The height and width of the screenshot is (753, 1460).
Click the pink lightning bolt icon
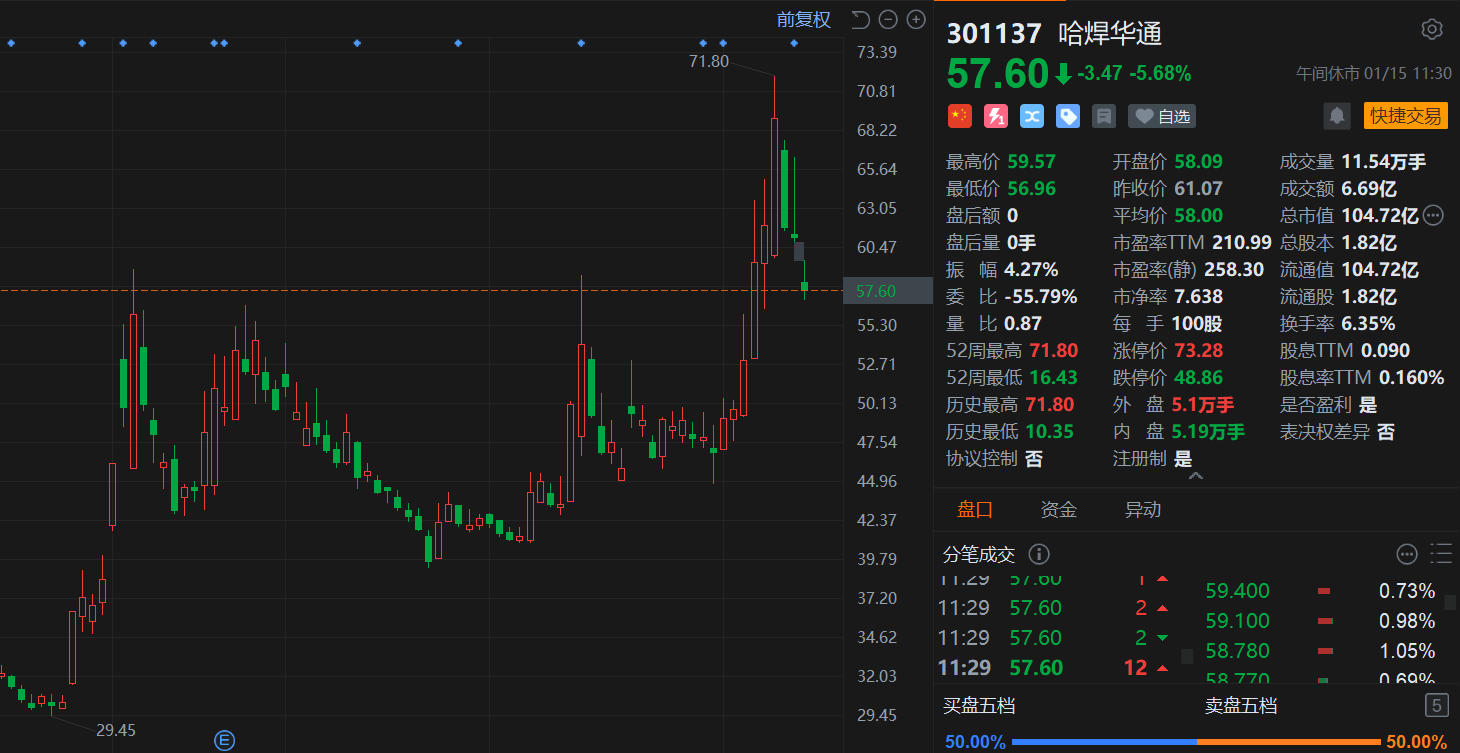[x=995, y=116]
